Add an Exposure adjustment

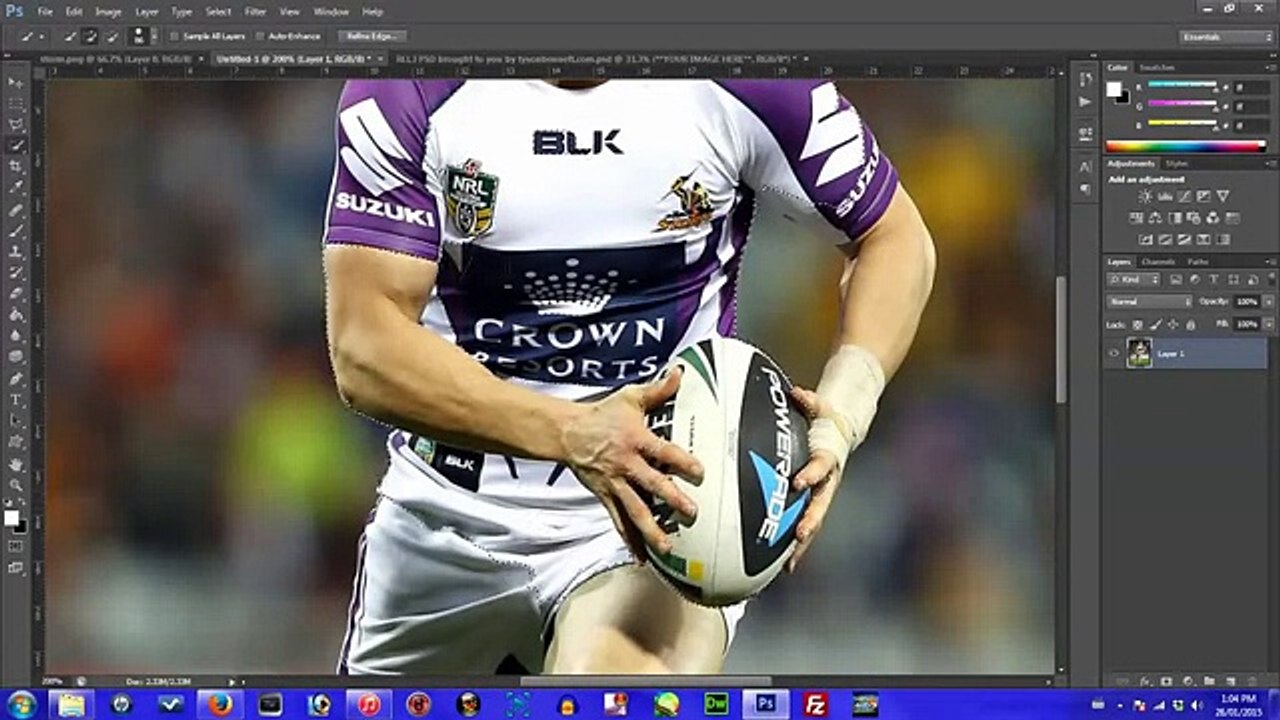coord(1203,196)
